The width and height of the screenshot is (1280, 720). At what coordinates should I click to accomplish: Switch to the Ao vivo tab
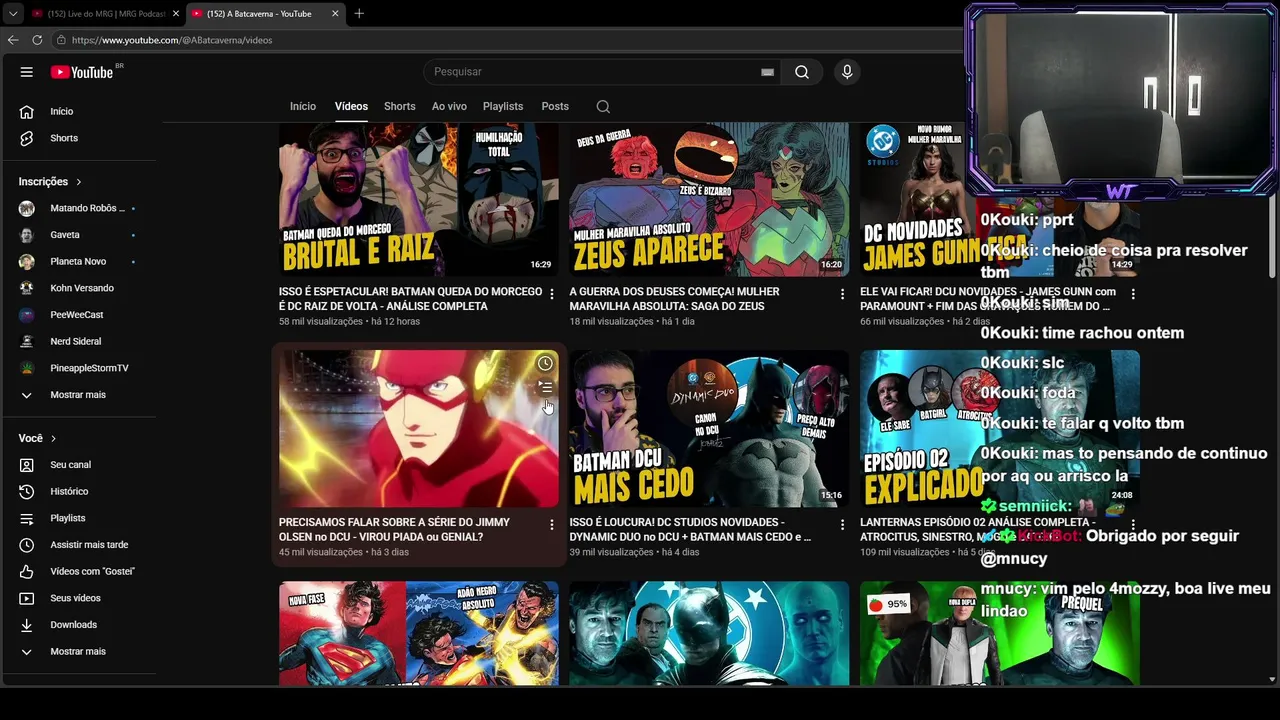point(449,106)
